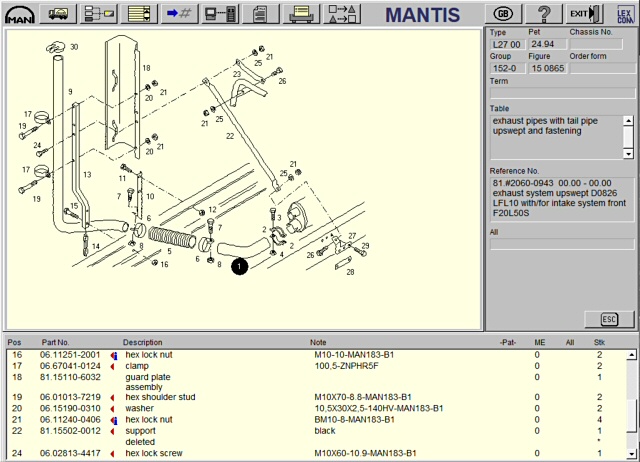Click callout 30 at pipe top
This screenshot has width=640, height=462.
click(74, 47)
